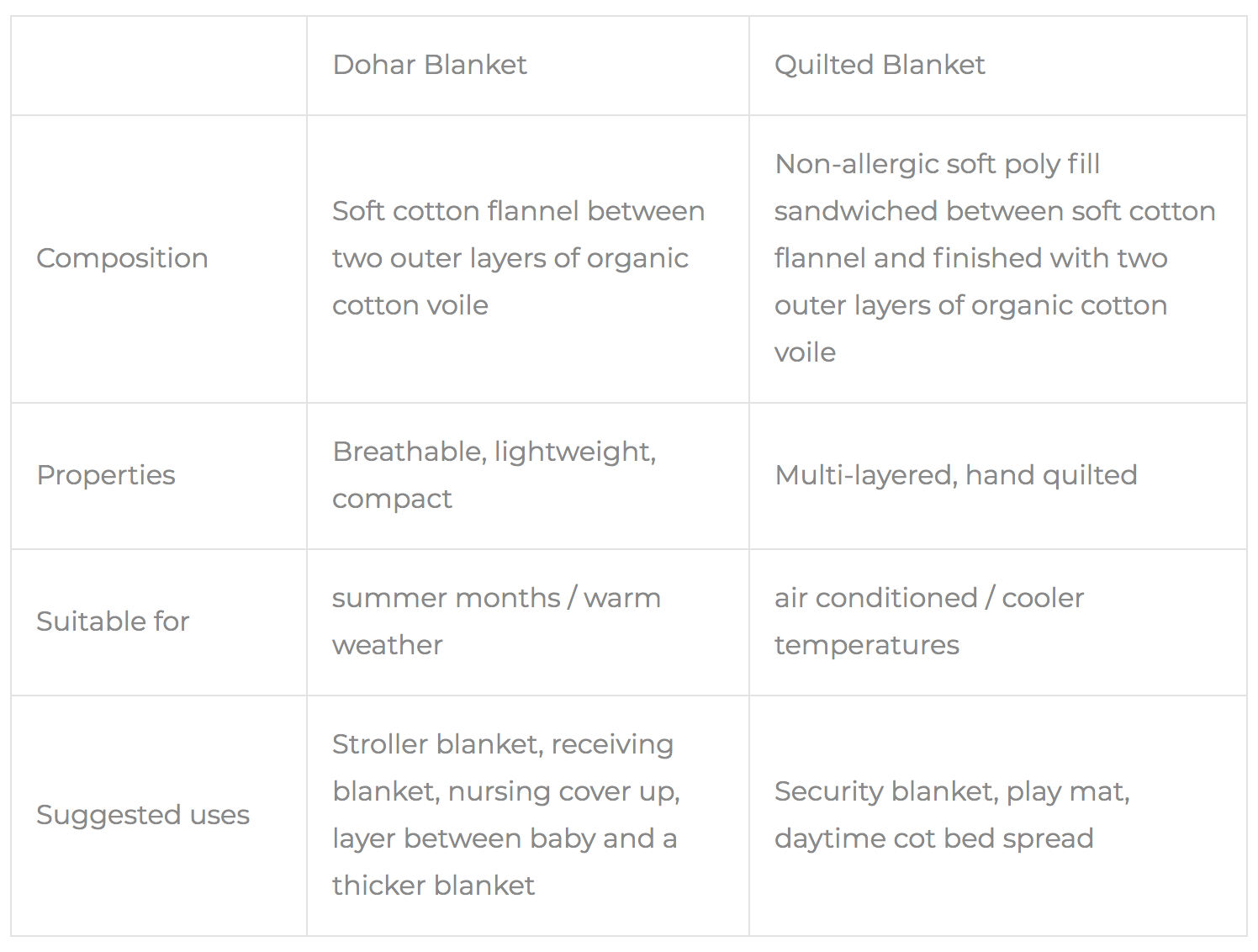The width and height of the screenshot is (1258, 952).
Task: Click the Quilted Blanket column header
Action: point(879,65)
